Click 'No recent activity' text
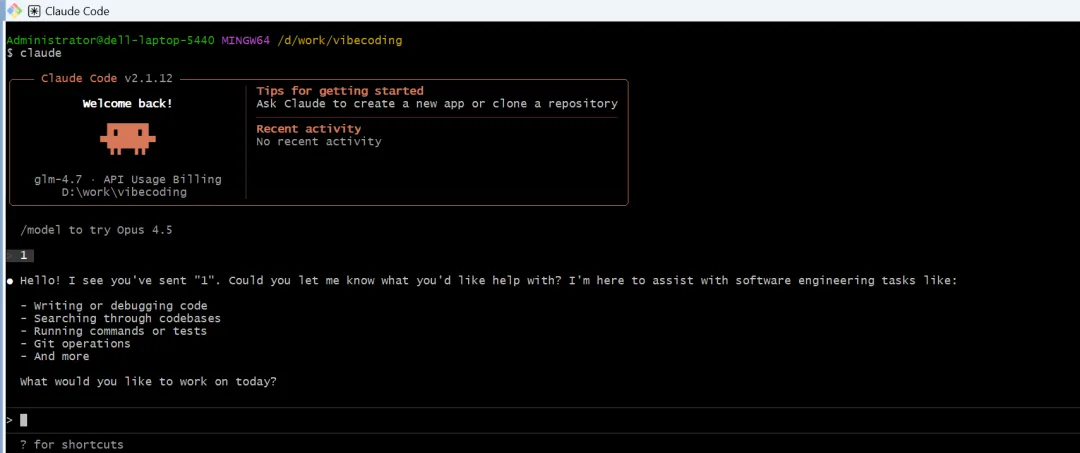 tap(319, 142)
